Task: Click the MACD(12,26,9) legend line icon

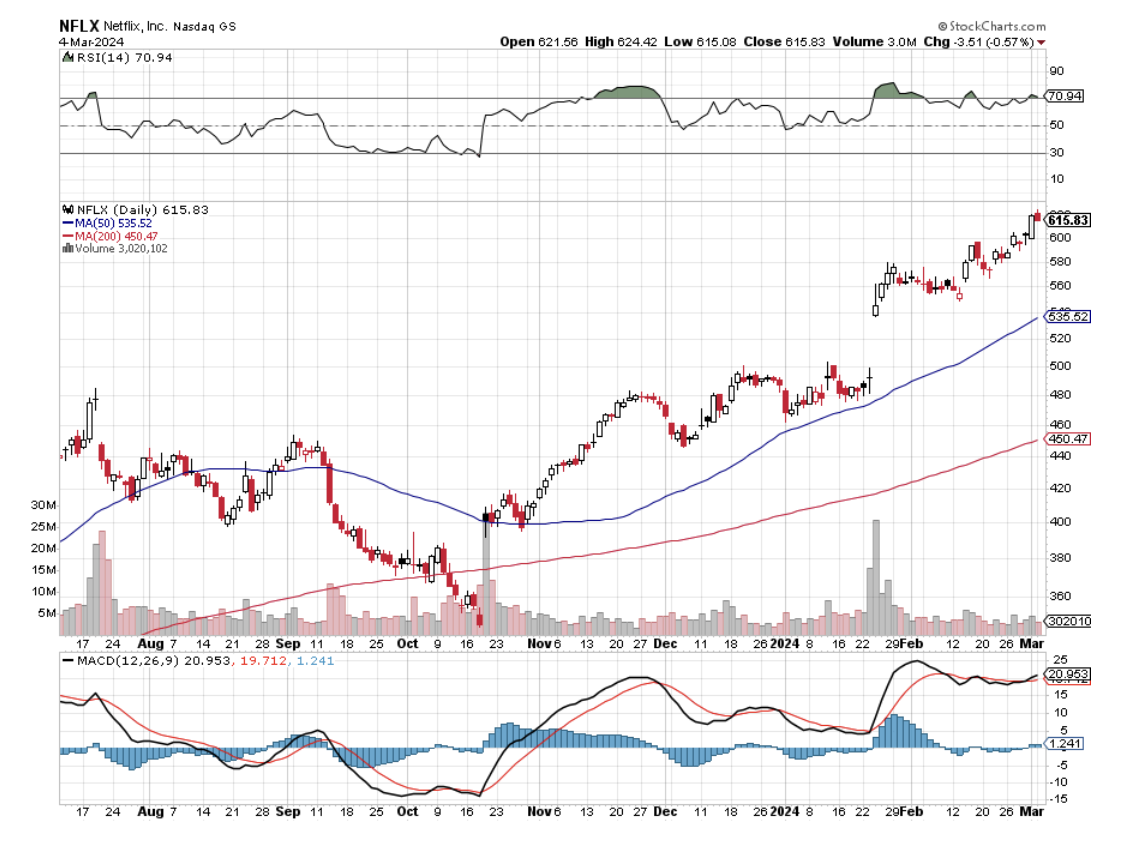Action: tap(68, 661)
